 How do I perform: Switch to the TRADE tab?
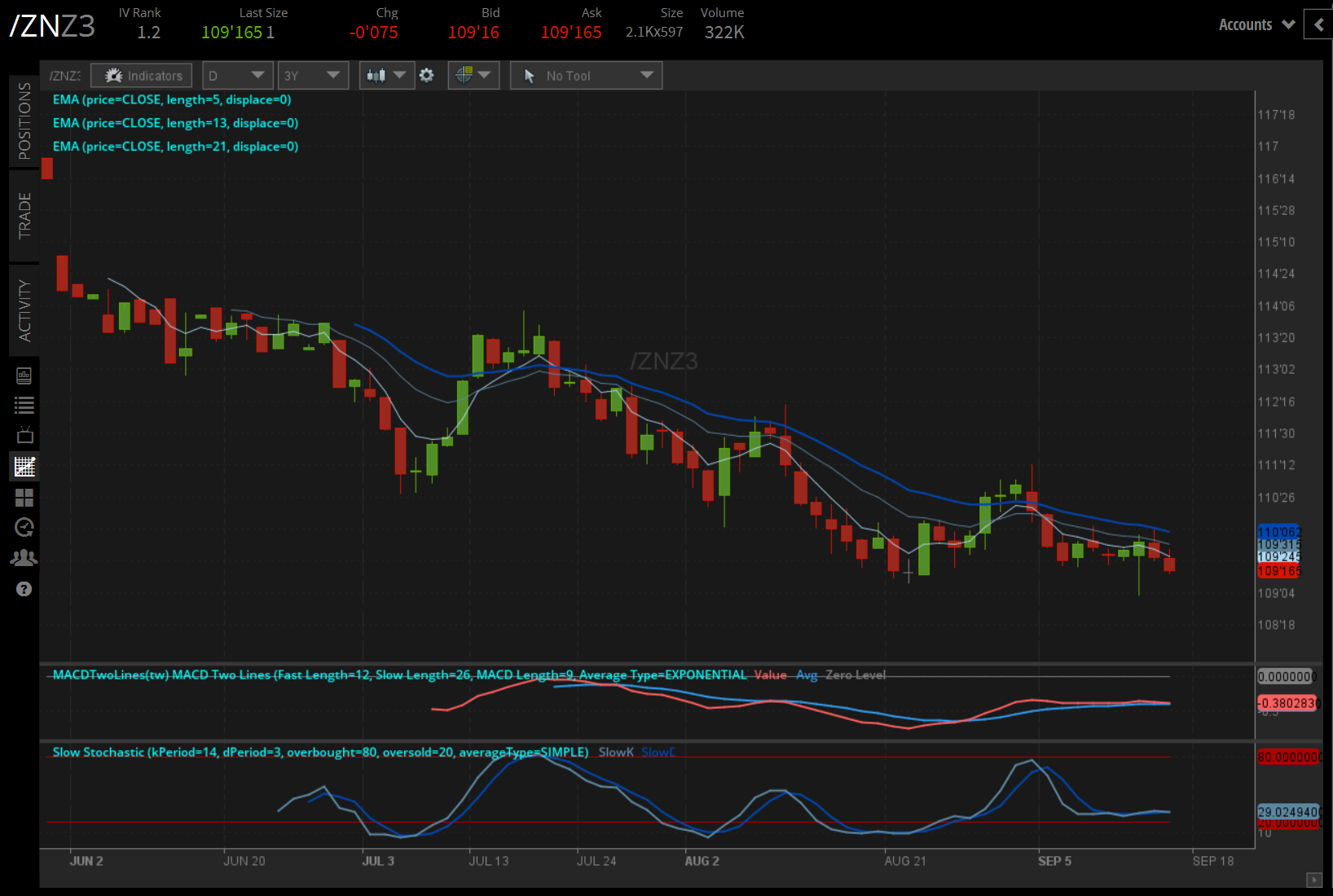pos(24,217)
